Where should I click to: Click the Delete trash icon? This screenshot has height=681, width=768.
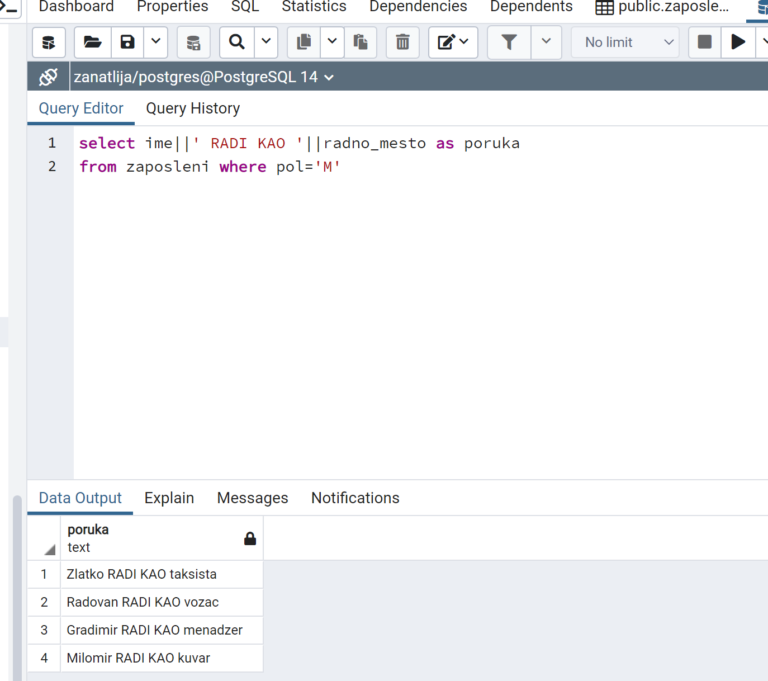402,43
